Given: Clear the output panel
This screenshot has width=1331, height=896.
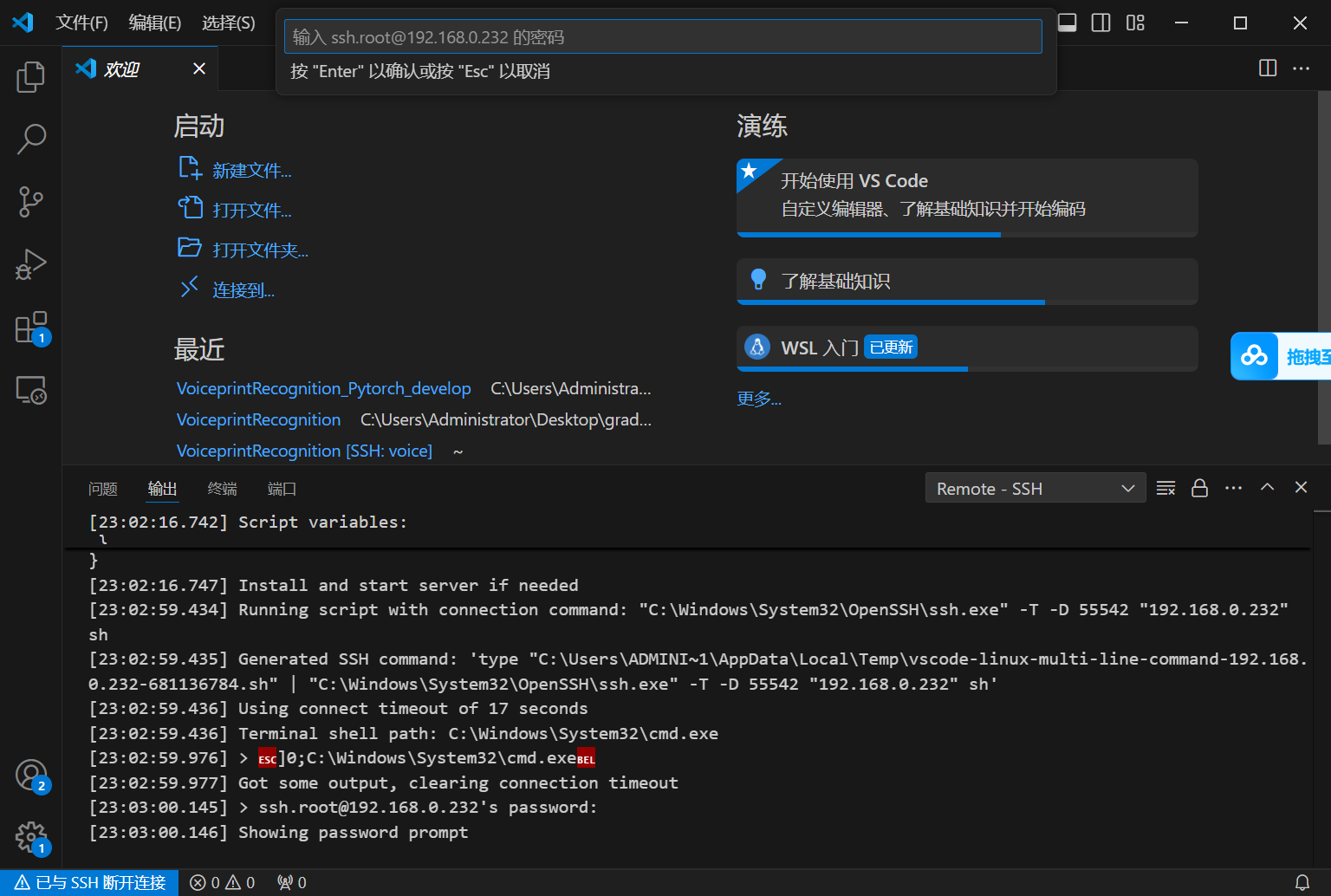Looking at the screenshot, I should tap(1166, 488).
